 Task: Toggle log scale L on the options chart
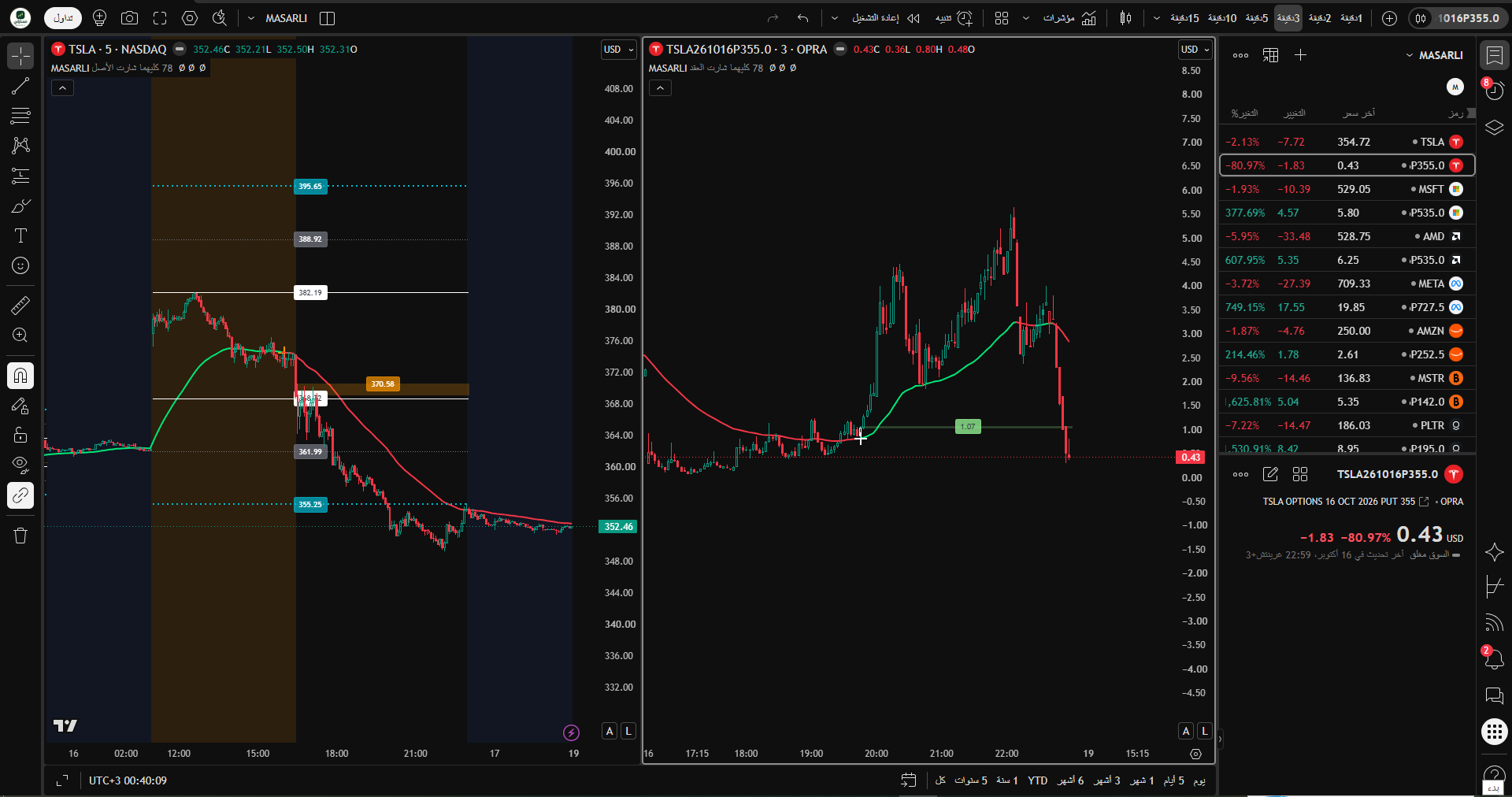coord(1205,731)
